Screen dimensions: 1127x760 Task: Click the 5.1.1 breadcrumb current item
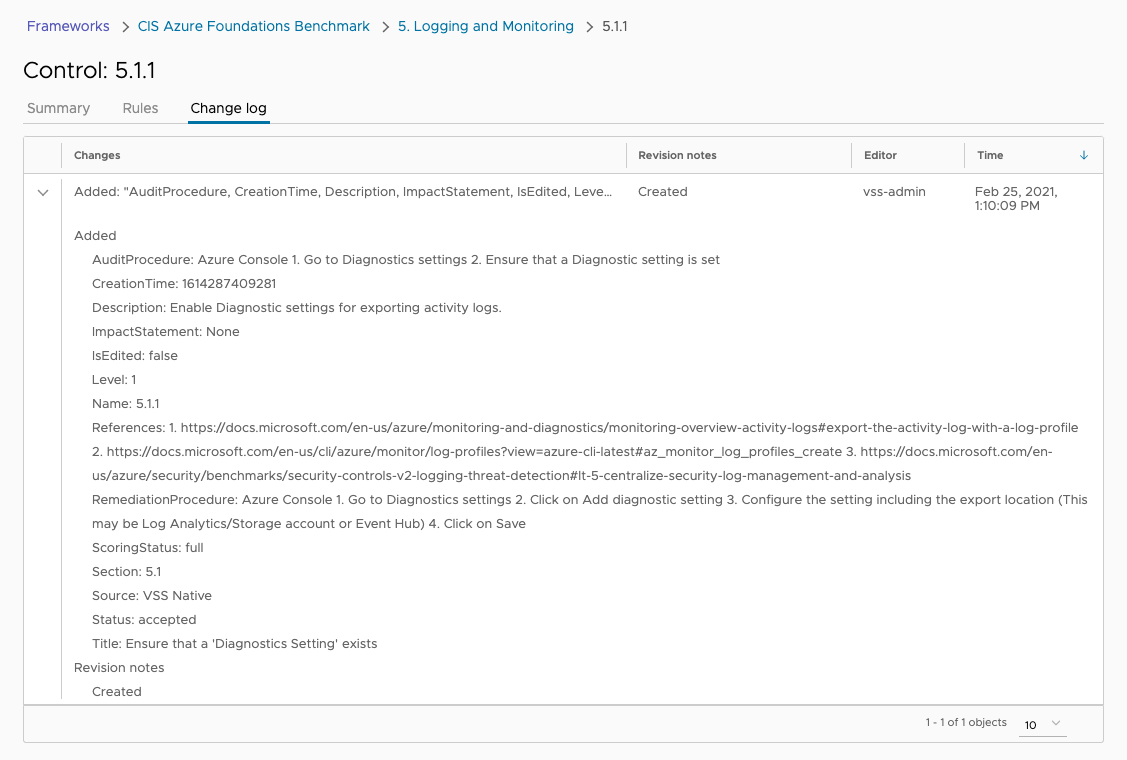[615, 26]
